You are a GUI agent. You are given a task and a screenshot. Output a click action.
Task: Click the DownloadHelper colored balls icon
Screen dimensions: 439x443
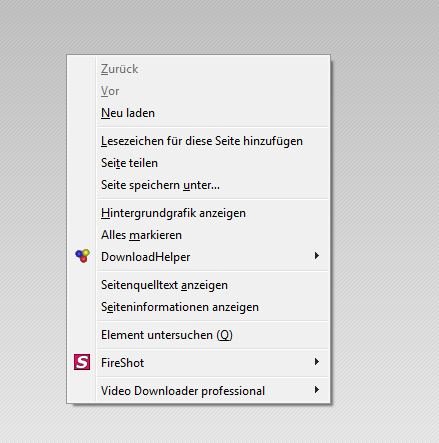(x=82, y=256)
